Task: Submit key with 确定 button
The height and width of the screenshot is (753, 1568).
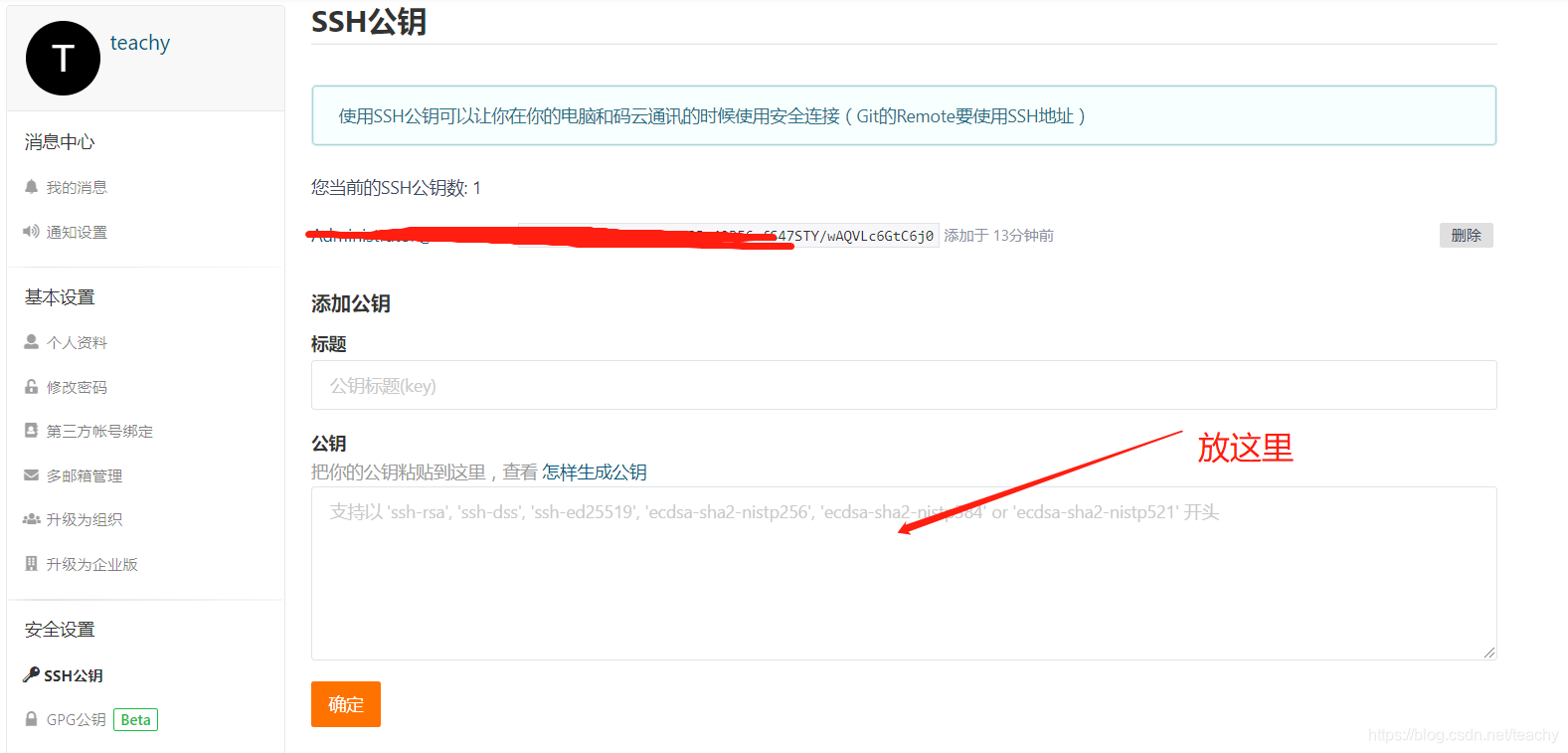Action: tap(346, 704)
